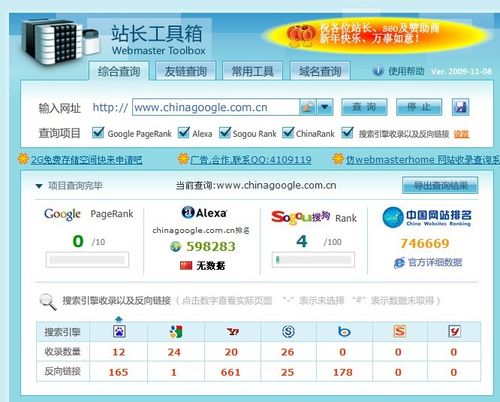This screenshot has width=500, height=402.
Task: Uncheck the Google PageRank checkbox
Action: (x=98, y=133)
